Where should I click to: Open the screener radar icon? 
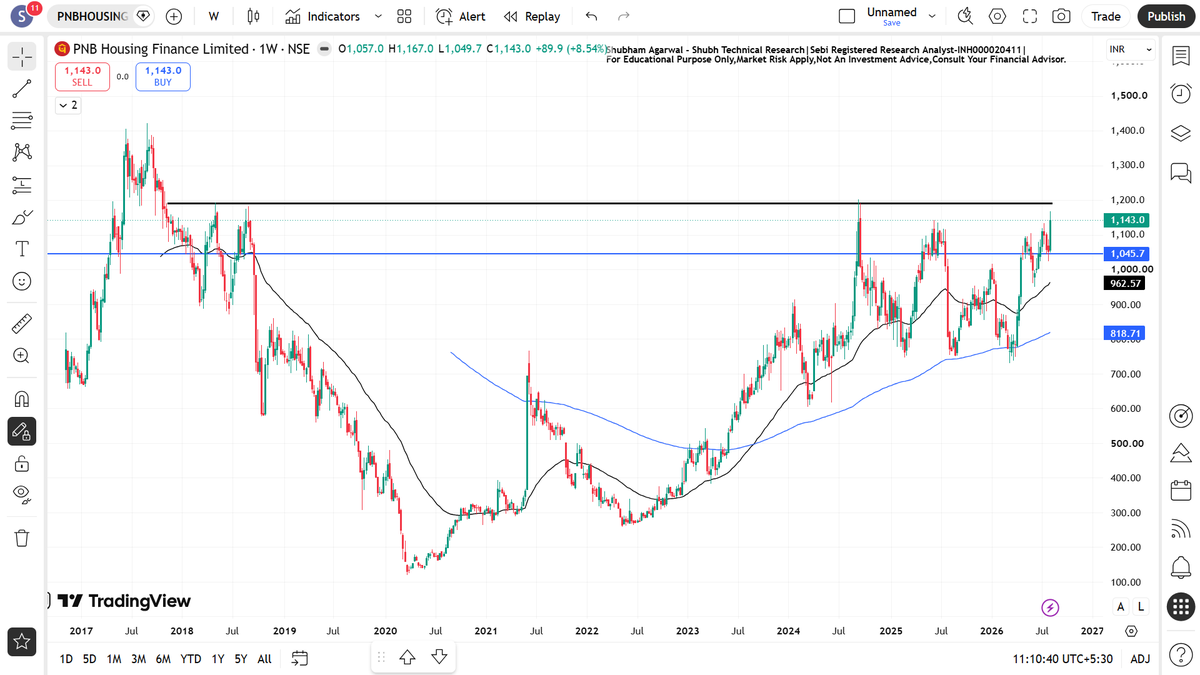[1180, 416]
